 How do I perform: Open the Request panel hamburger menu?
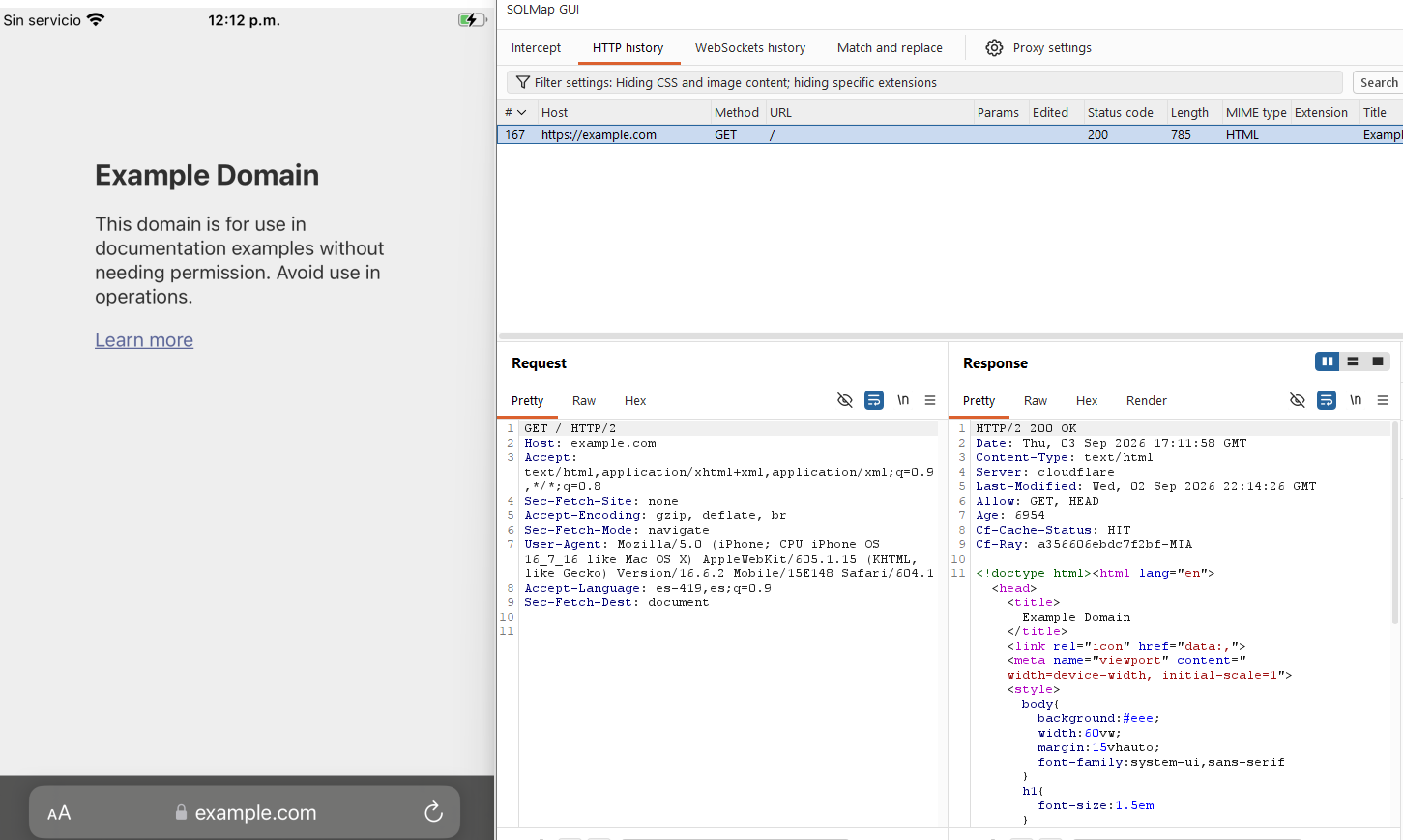tap(930, 400)
